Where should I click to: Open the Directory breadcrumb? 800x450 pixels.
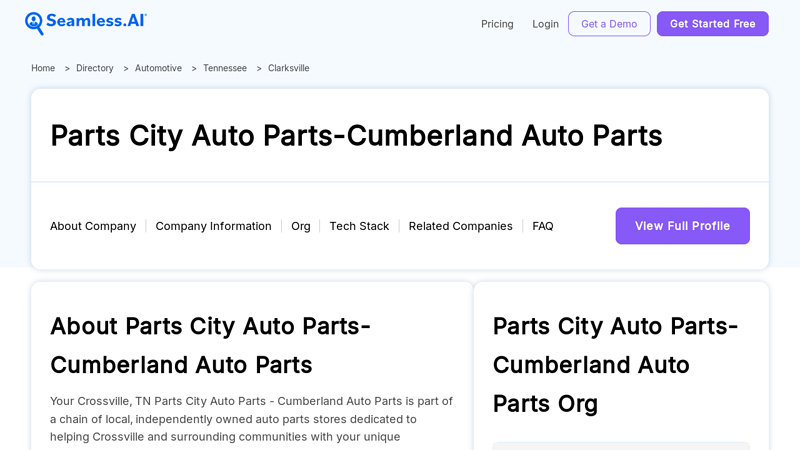pyautogui.click(x=95, y=68)
